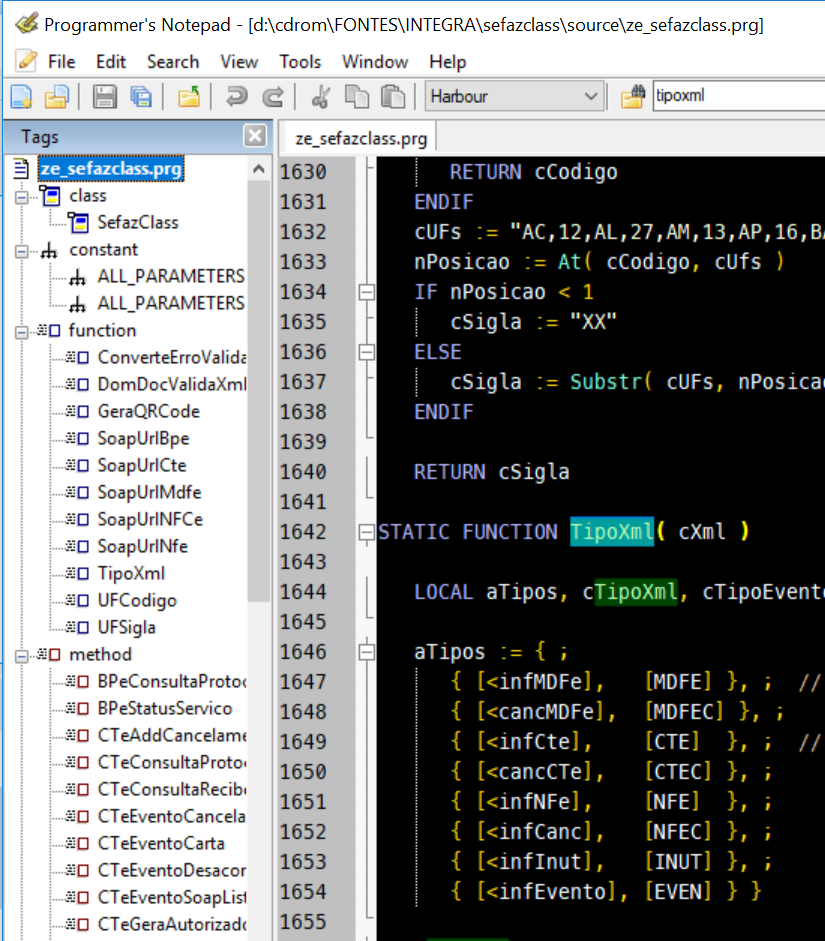This screenshot has height=941, width=825.
Task: Collapse the constant node in Tags tree
Action: point(22,250)
